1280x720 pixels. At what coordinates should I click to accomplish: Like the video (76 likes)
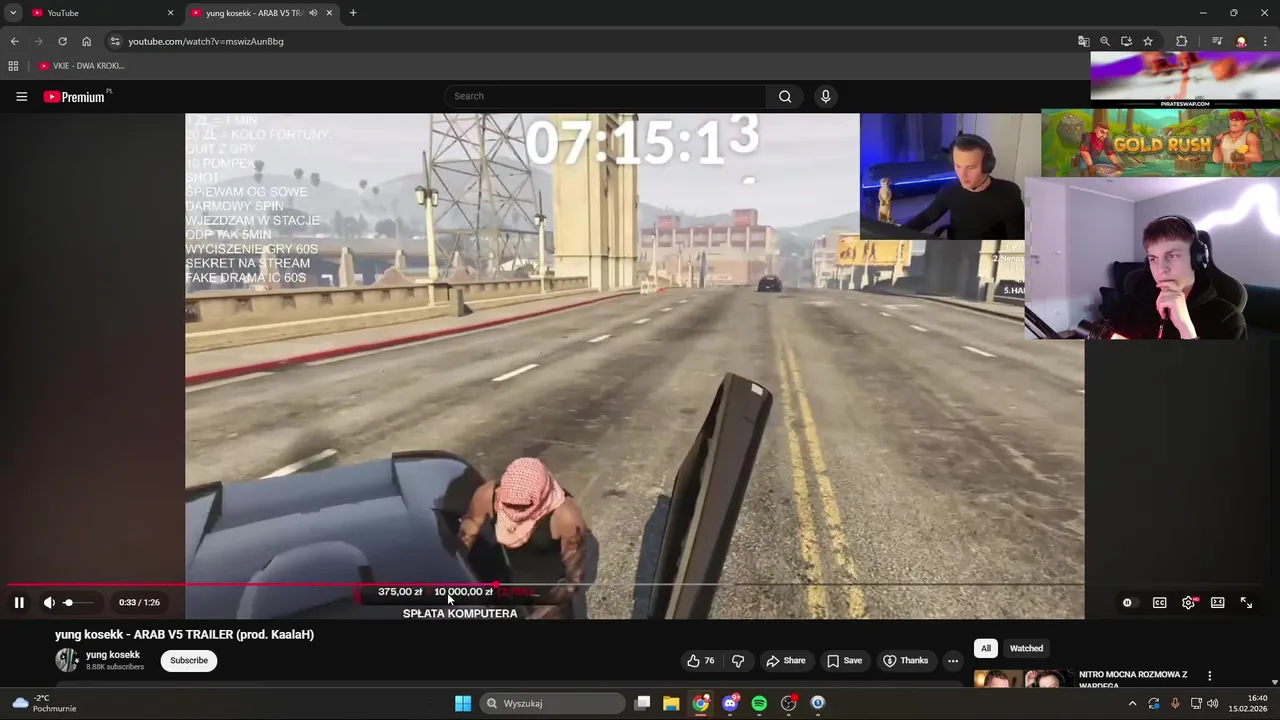(701, 660)
